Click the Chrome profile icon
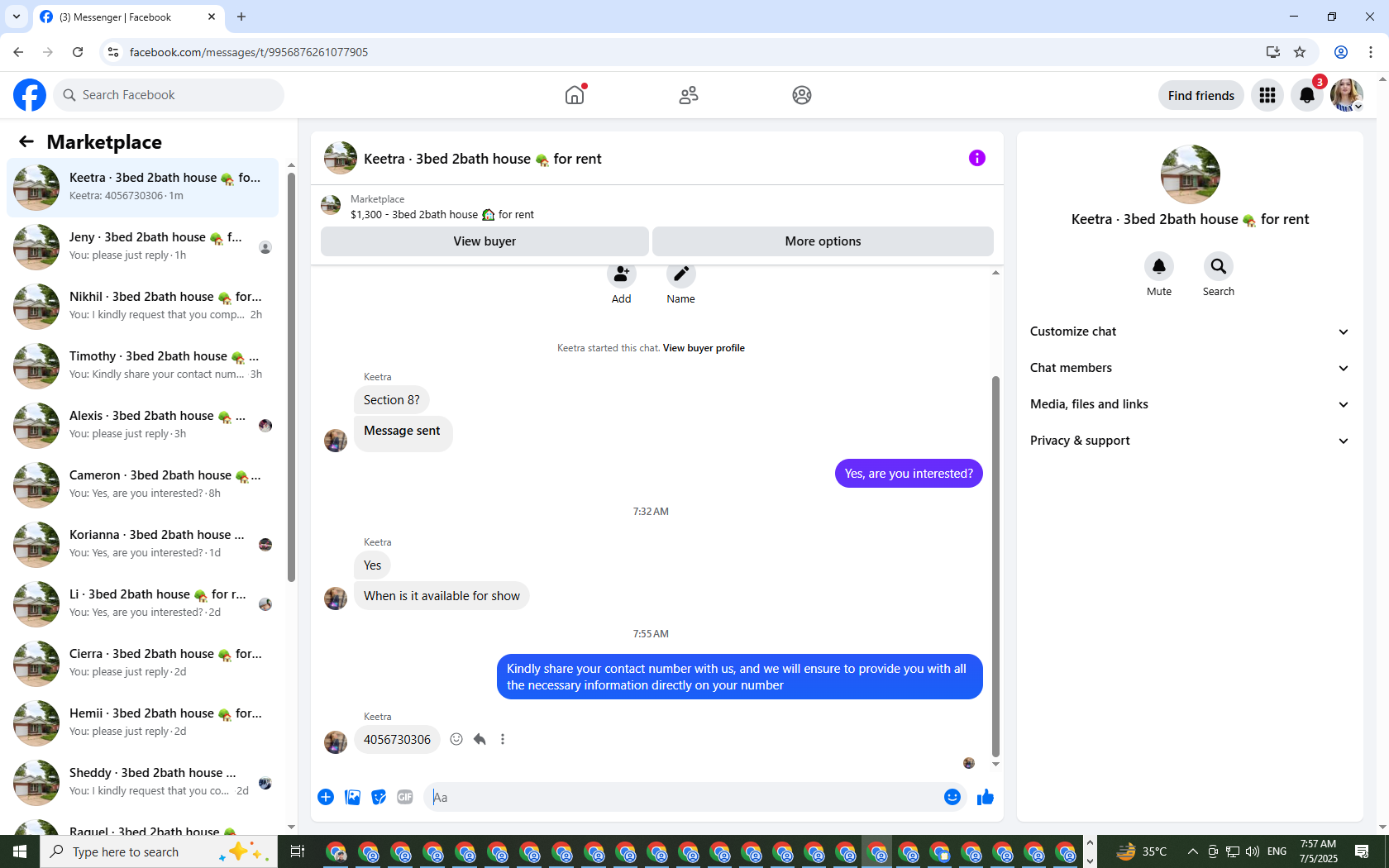This screenshot has height=868, width=1389. (x=1341, y=52)
